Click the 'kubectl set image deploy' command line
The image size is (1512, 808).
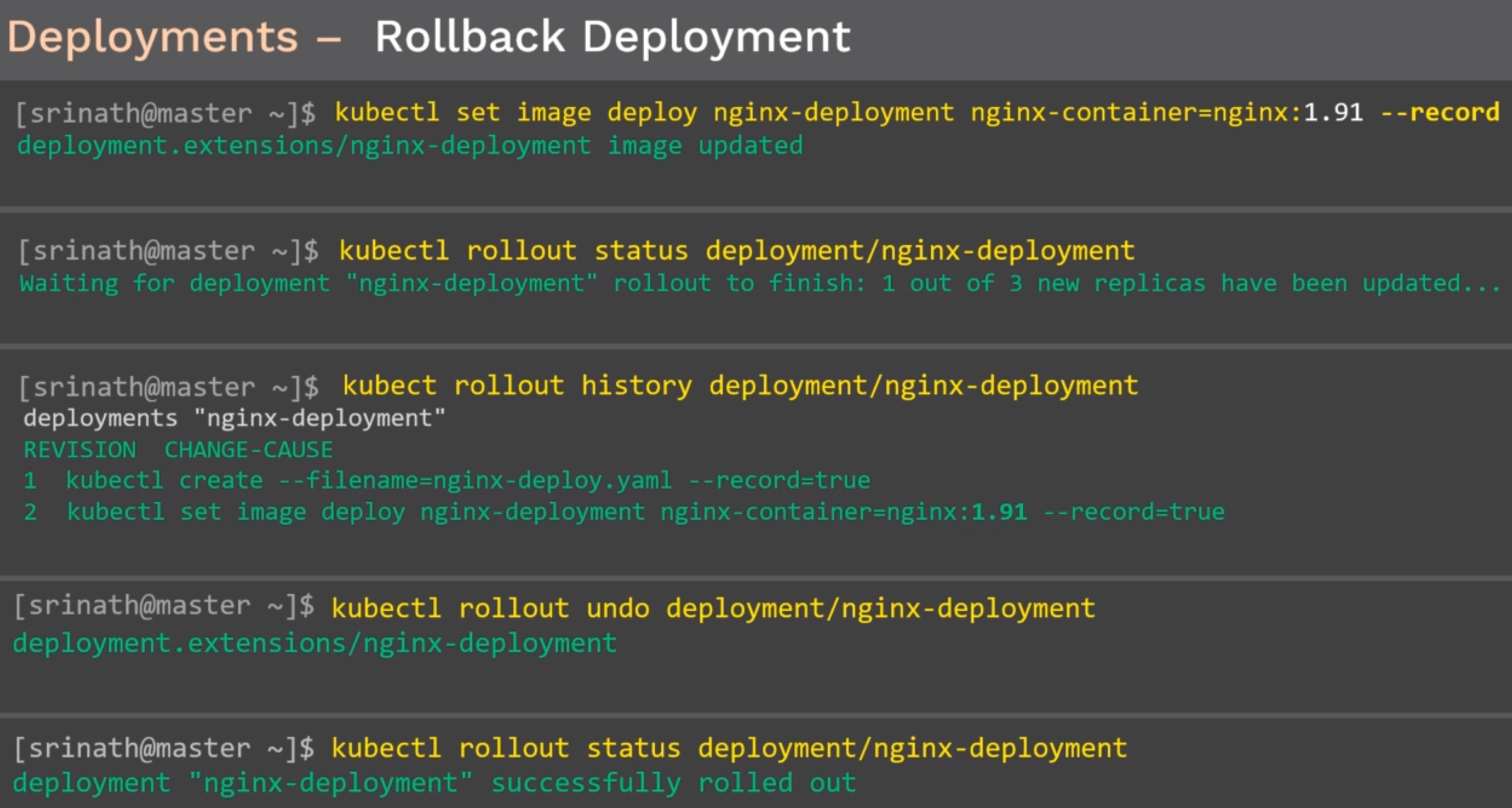[917, 113]
